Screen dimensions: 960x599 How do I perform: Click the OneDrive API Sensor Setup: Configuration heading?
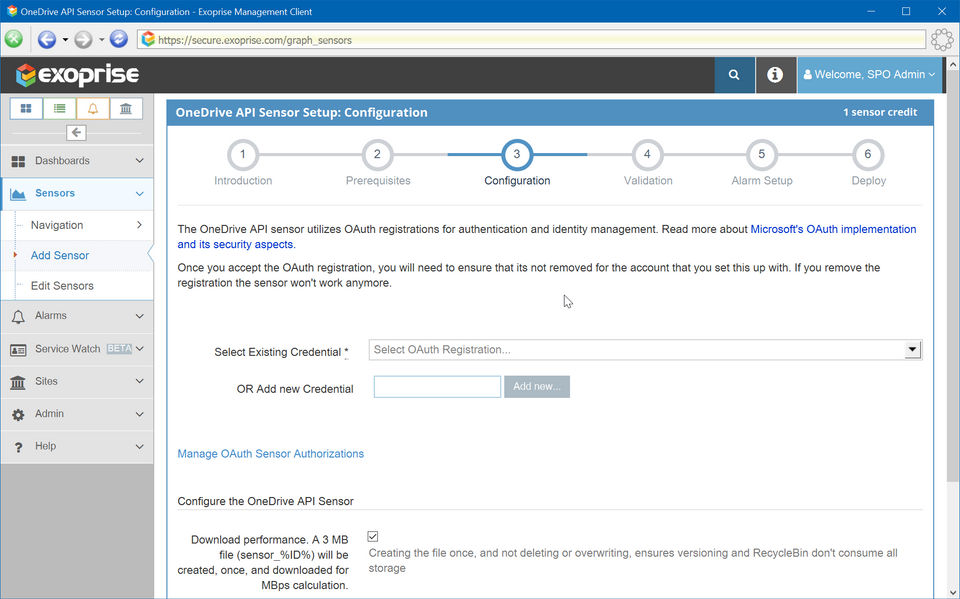301,112
